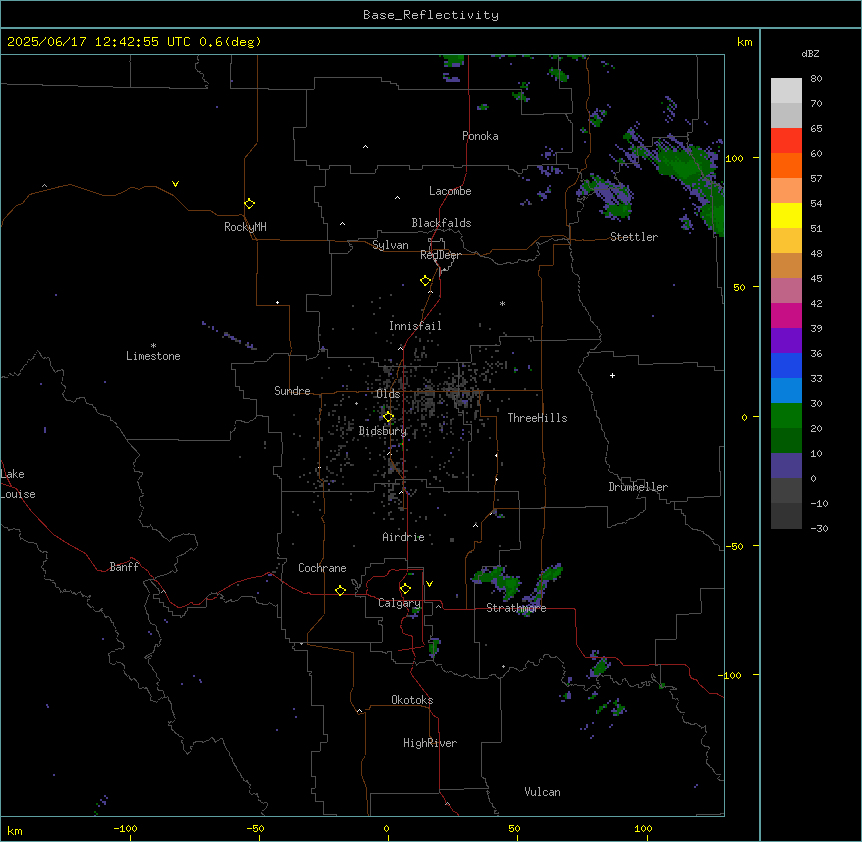The image size is (862, 842).
Task: Select the Strathmore town label
Action: click(516, 608)
